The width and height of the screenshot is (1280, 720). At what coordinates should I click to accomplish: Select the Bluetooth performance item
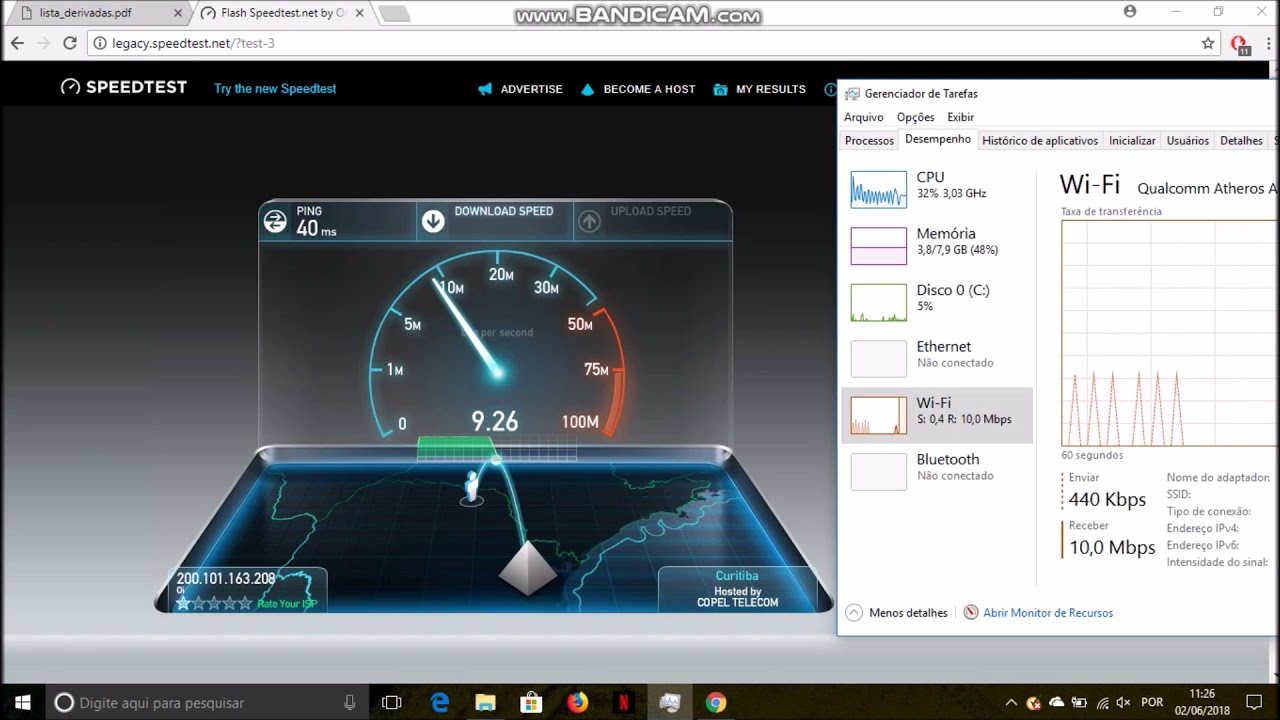937,471
